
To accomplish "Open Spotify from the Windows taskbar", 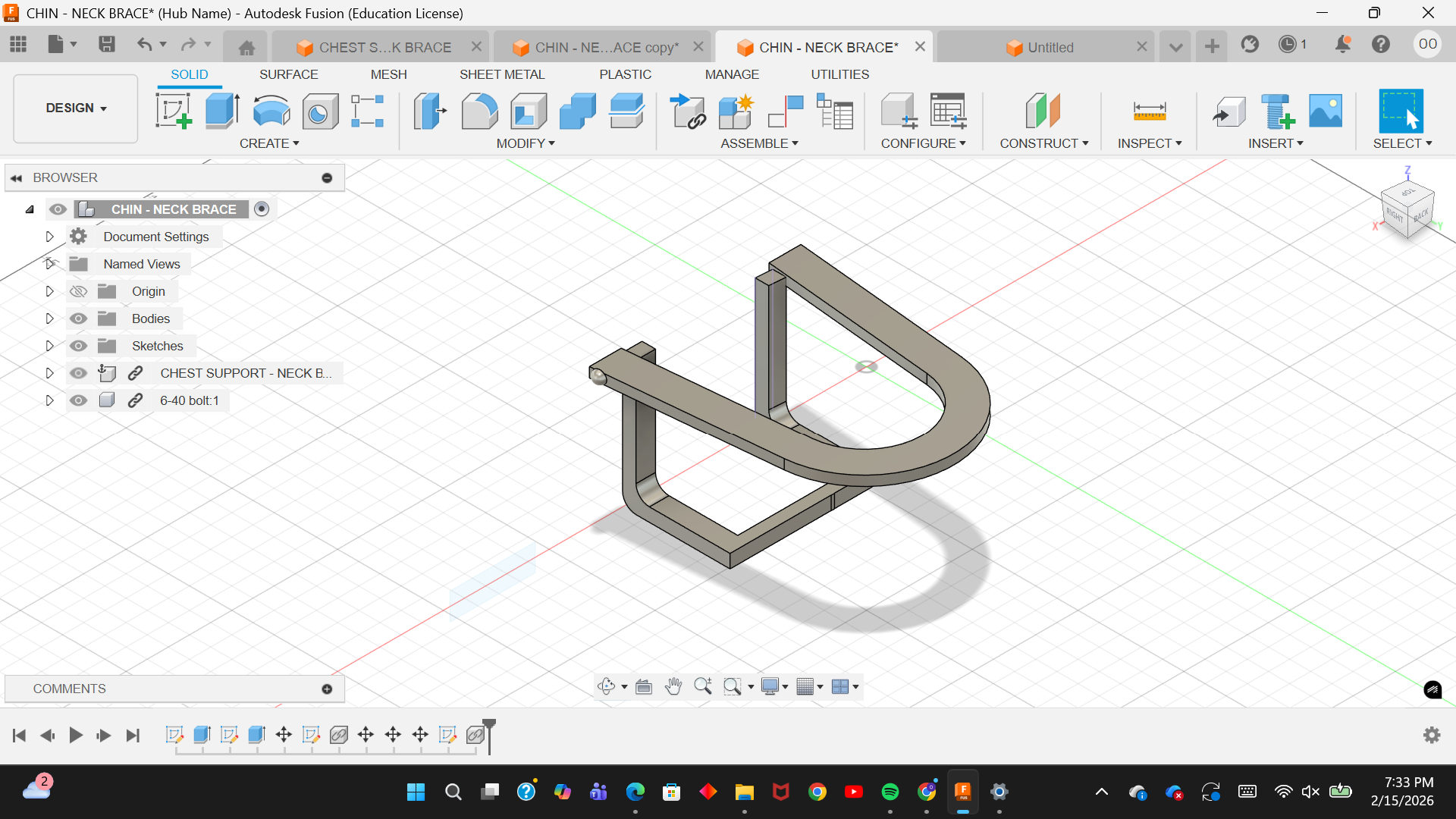I will pos(890,792).
